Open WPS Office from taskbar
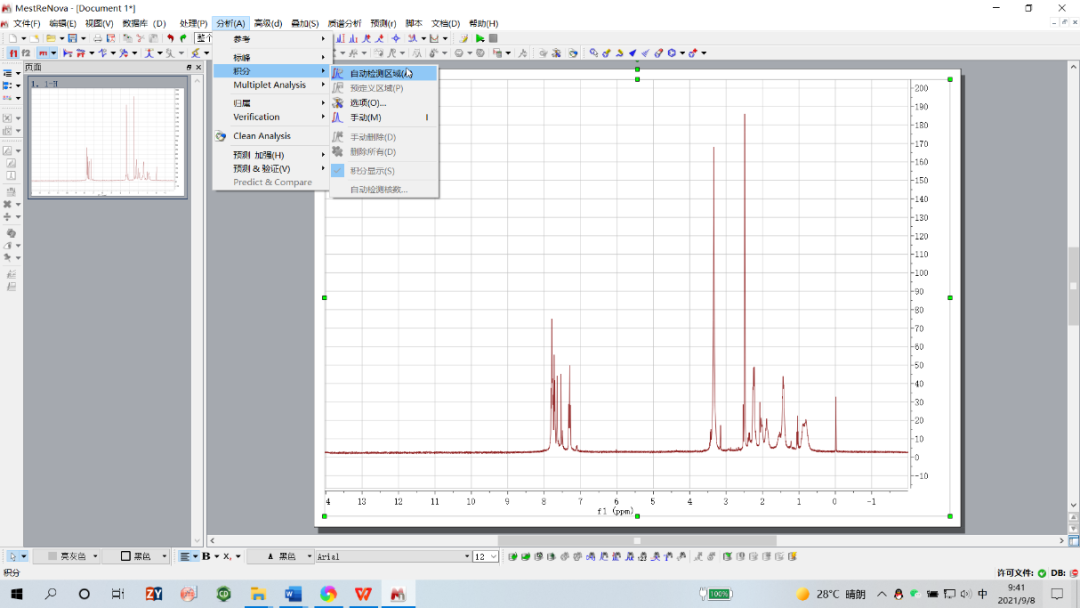Screen dimensions: 1080x608 363,594
